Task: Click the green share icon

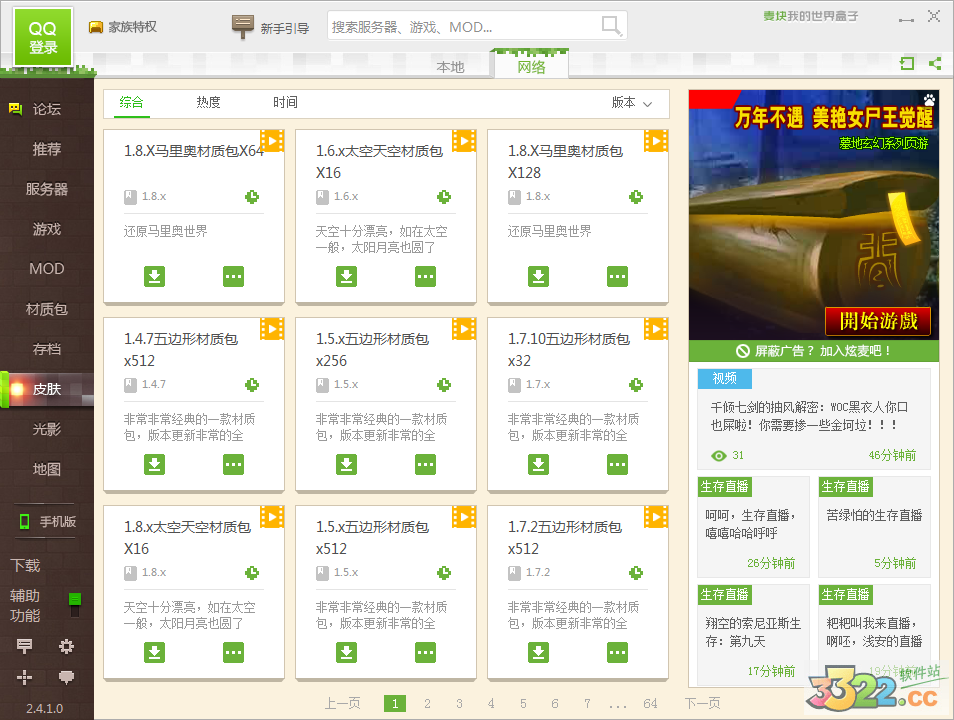Action: 935,63
